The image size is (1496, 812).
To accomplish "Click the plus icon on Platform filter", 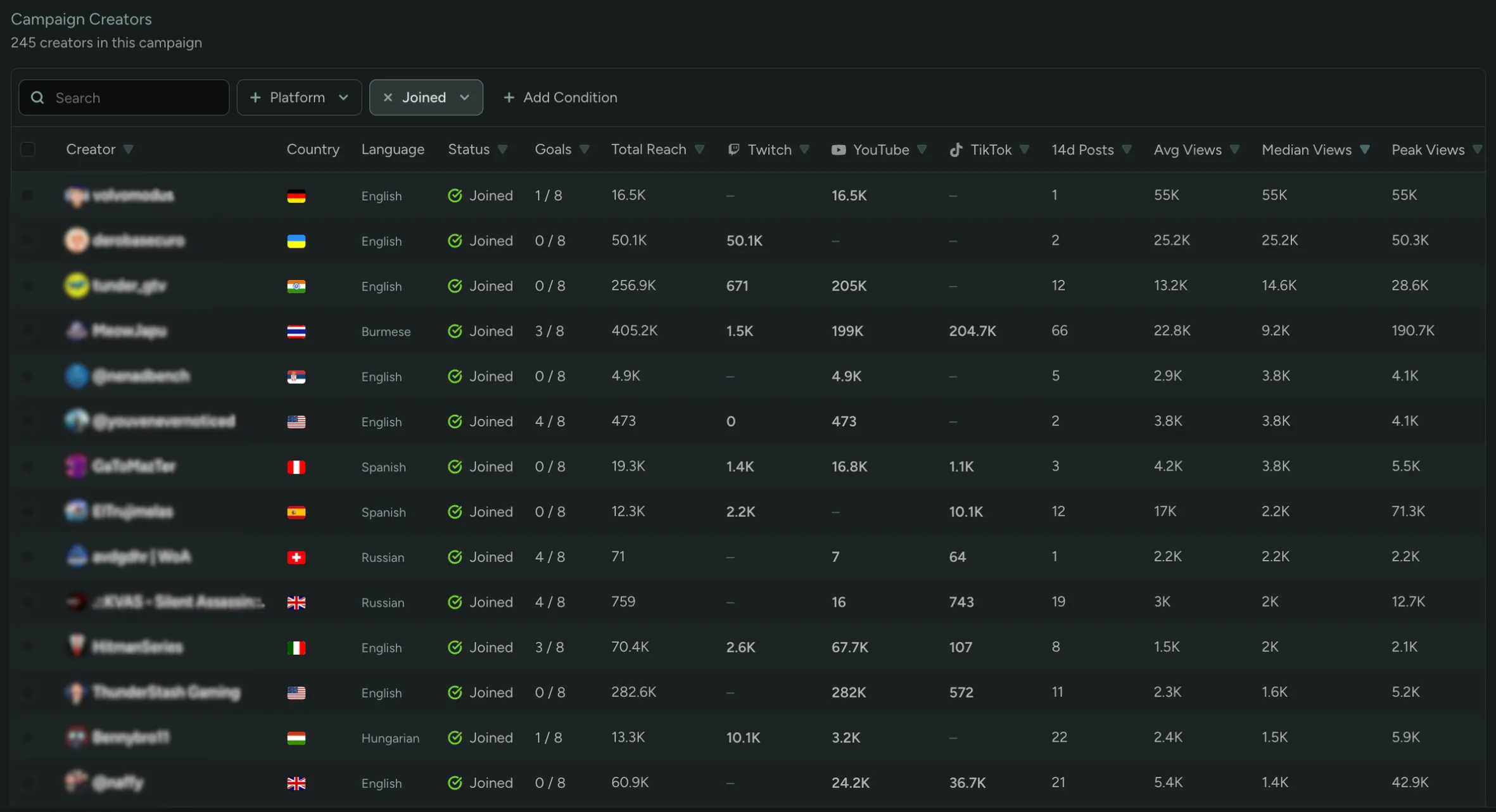I will pos(255,98).
